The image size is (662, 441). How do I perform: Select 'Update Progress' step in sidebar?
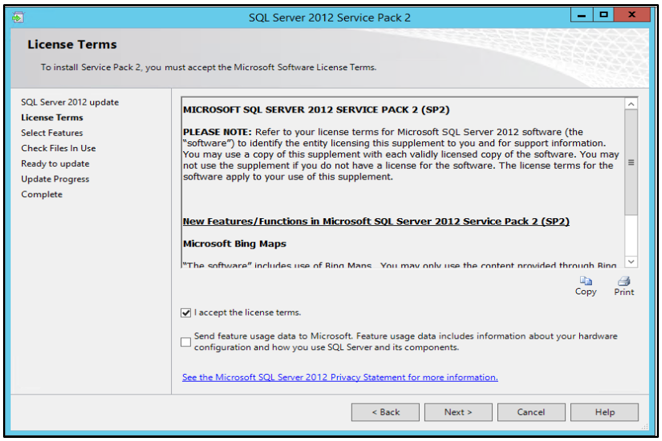[55, 179]
